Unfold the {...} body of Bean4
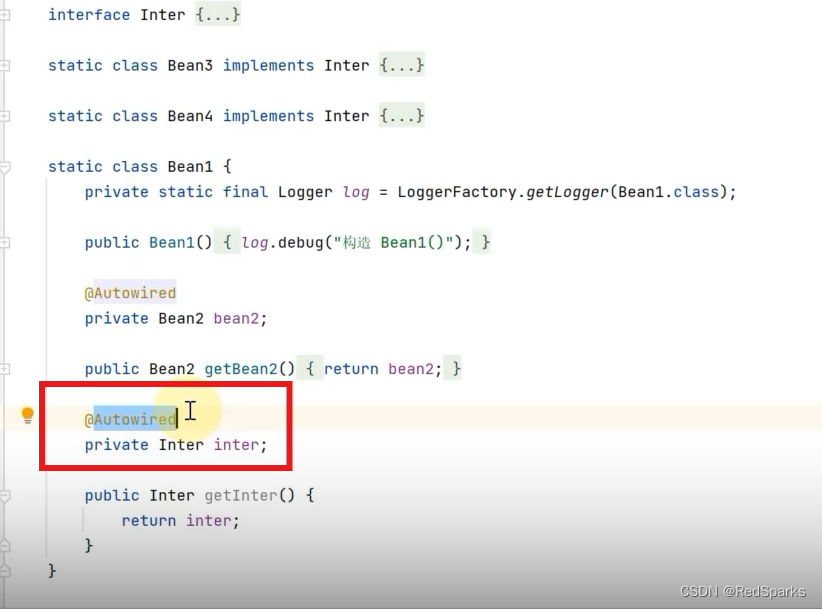 coord(402,115)
